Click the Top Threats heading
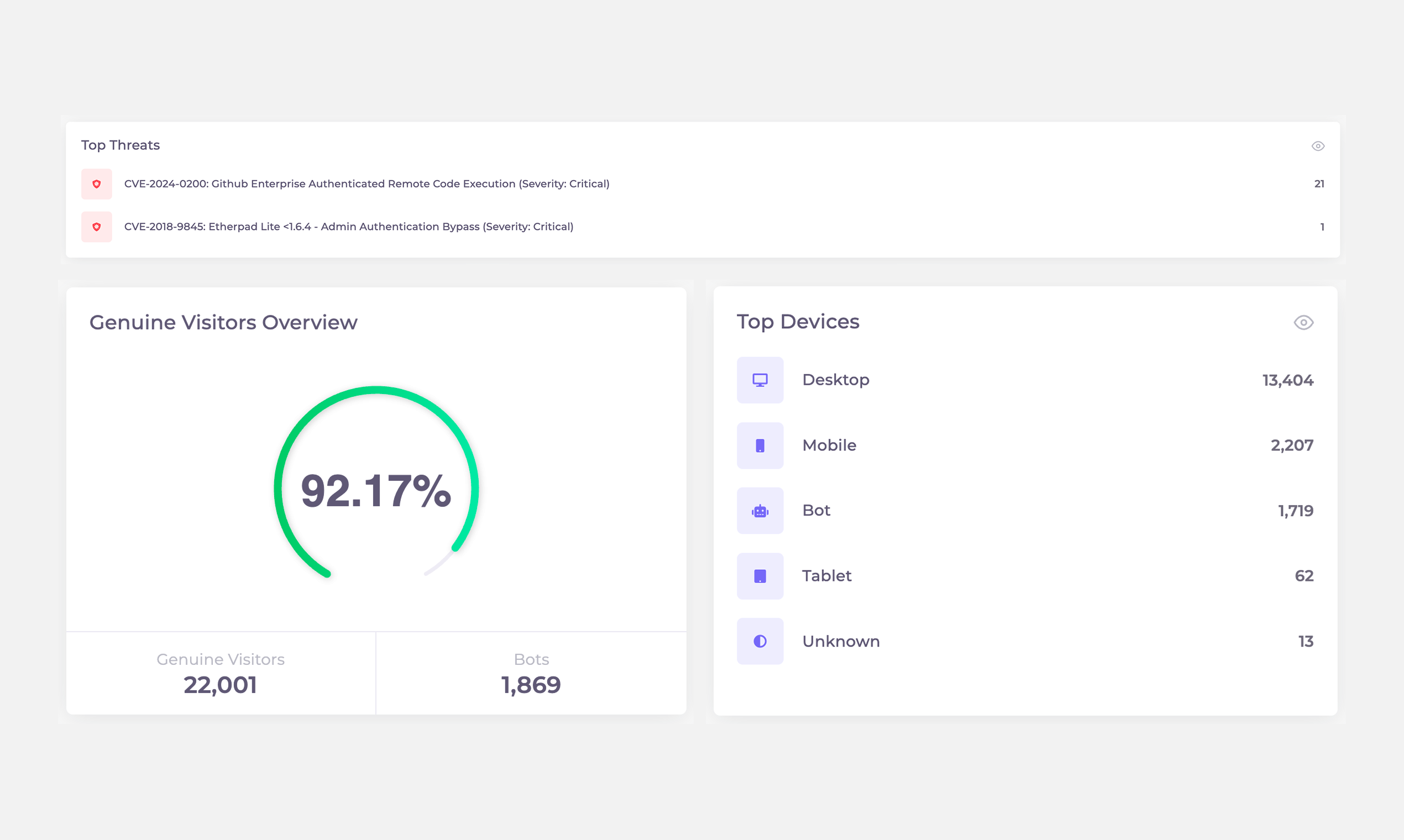Viewport: 1404px width, 840px height. pos(120,145)
